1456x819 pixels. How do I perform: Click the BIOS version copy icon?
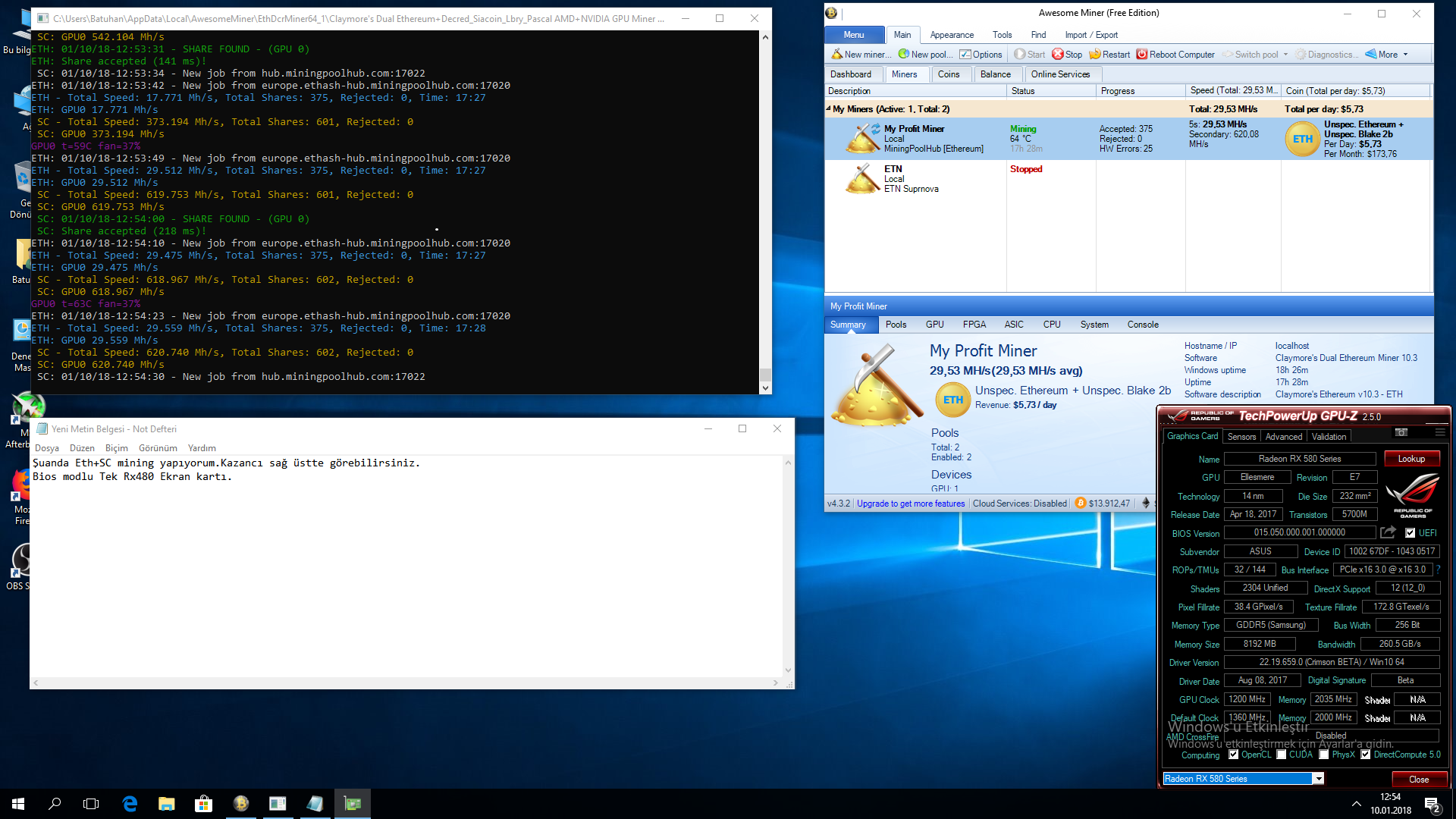point(1388,532)
